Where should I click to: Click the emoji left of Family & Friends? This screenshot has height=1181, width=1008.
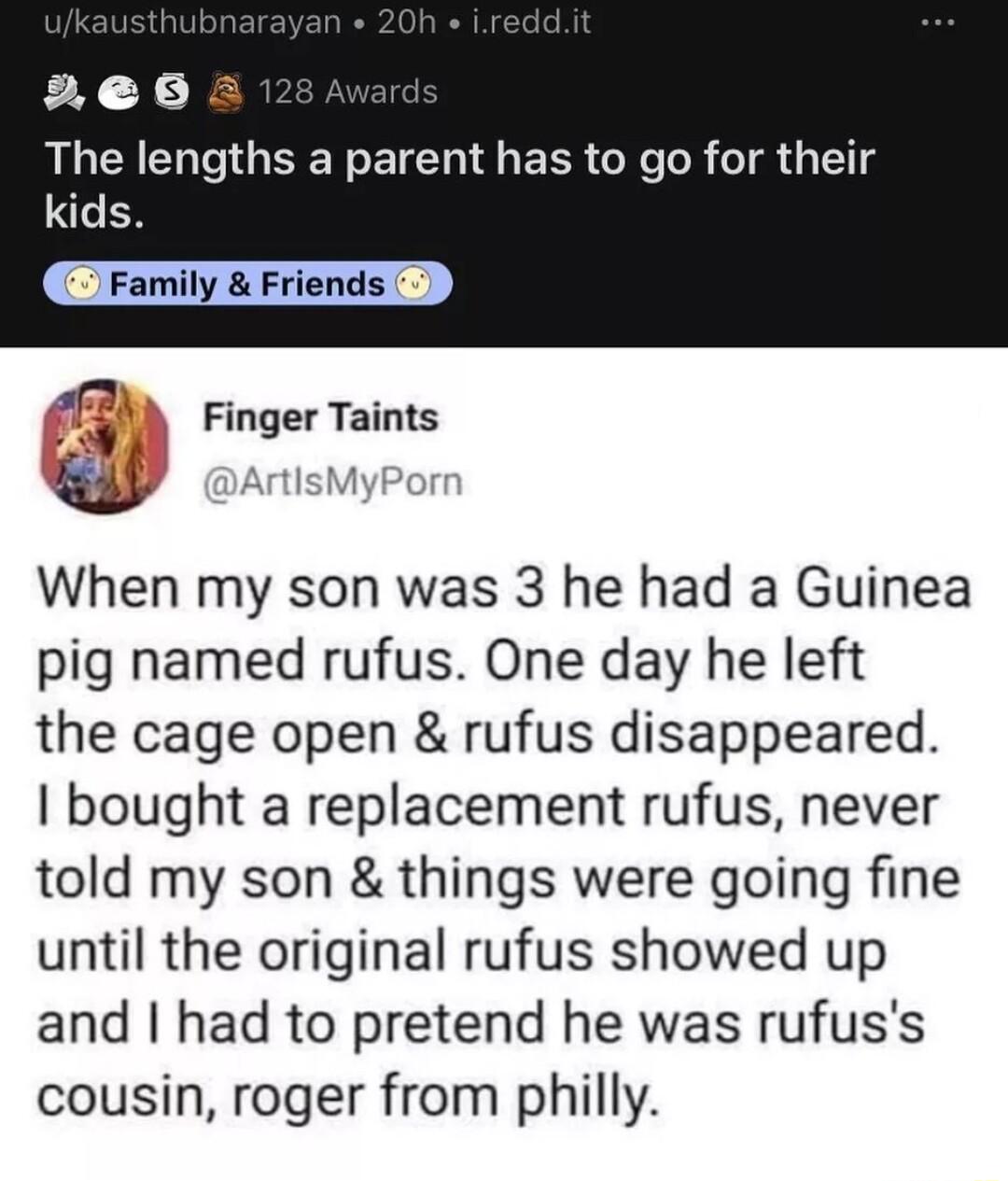coord(82,283)
